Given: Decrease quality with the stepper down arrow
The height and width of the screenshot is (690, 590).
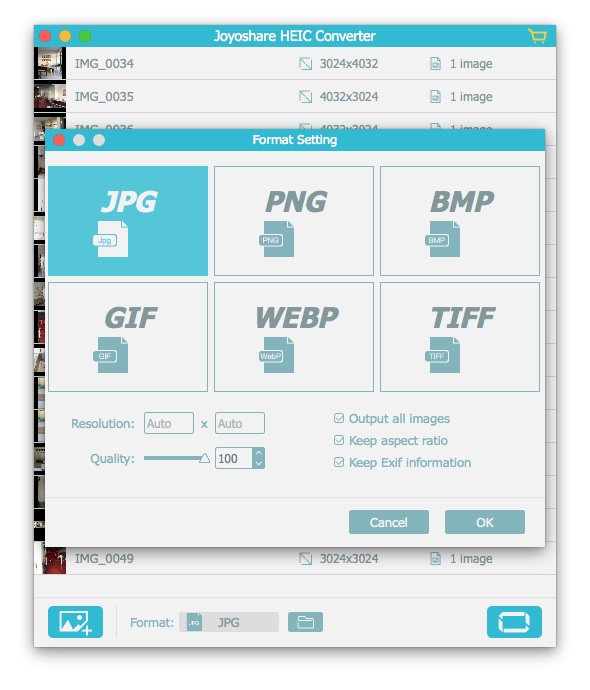Looking at the screenshot, I should [x=259, y=463].
